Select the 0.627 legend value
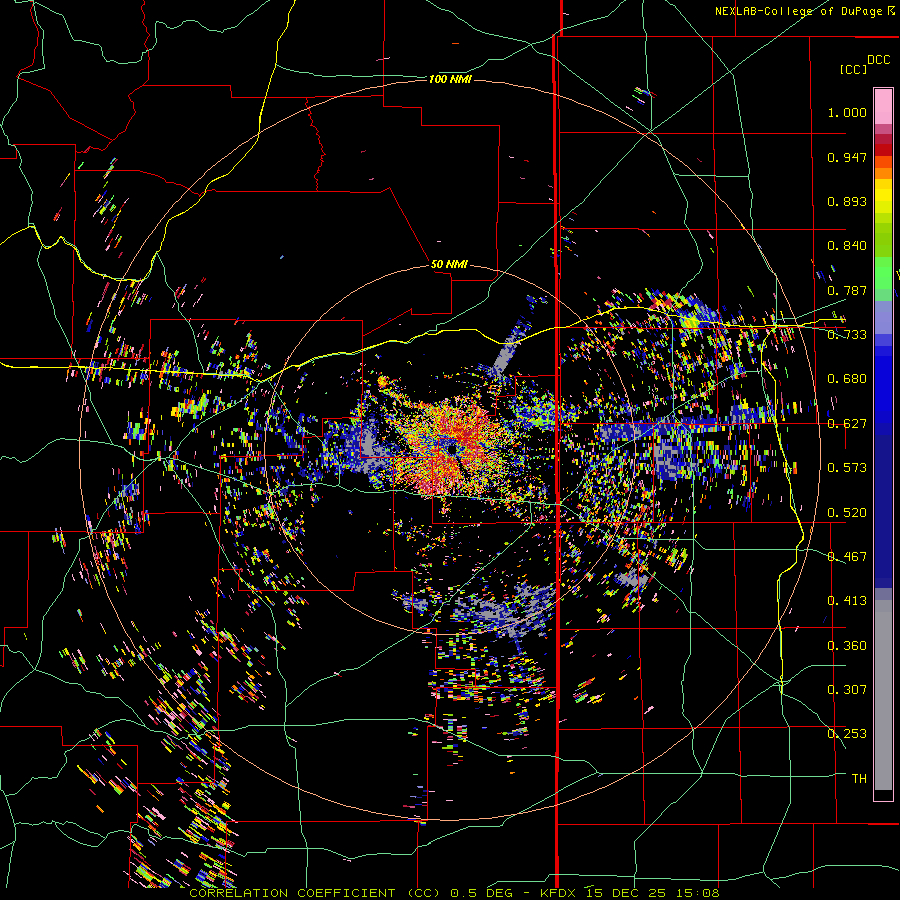This screenshot has width=900, height=900. coord(847,424)
